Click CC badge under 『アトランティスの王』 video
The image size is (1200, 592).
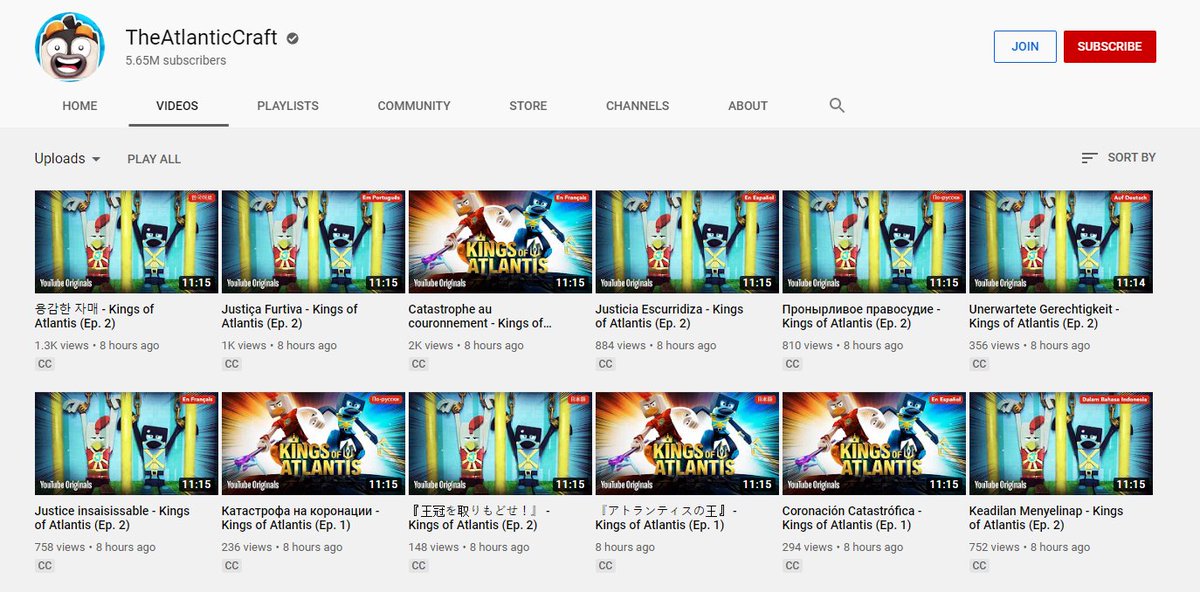606,566
